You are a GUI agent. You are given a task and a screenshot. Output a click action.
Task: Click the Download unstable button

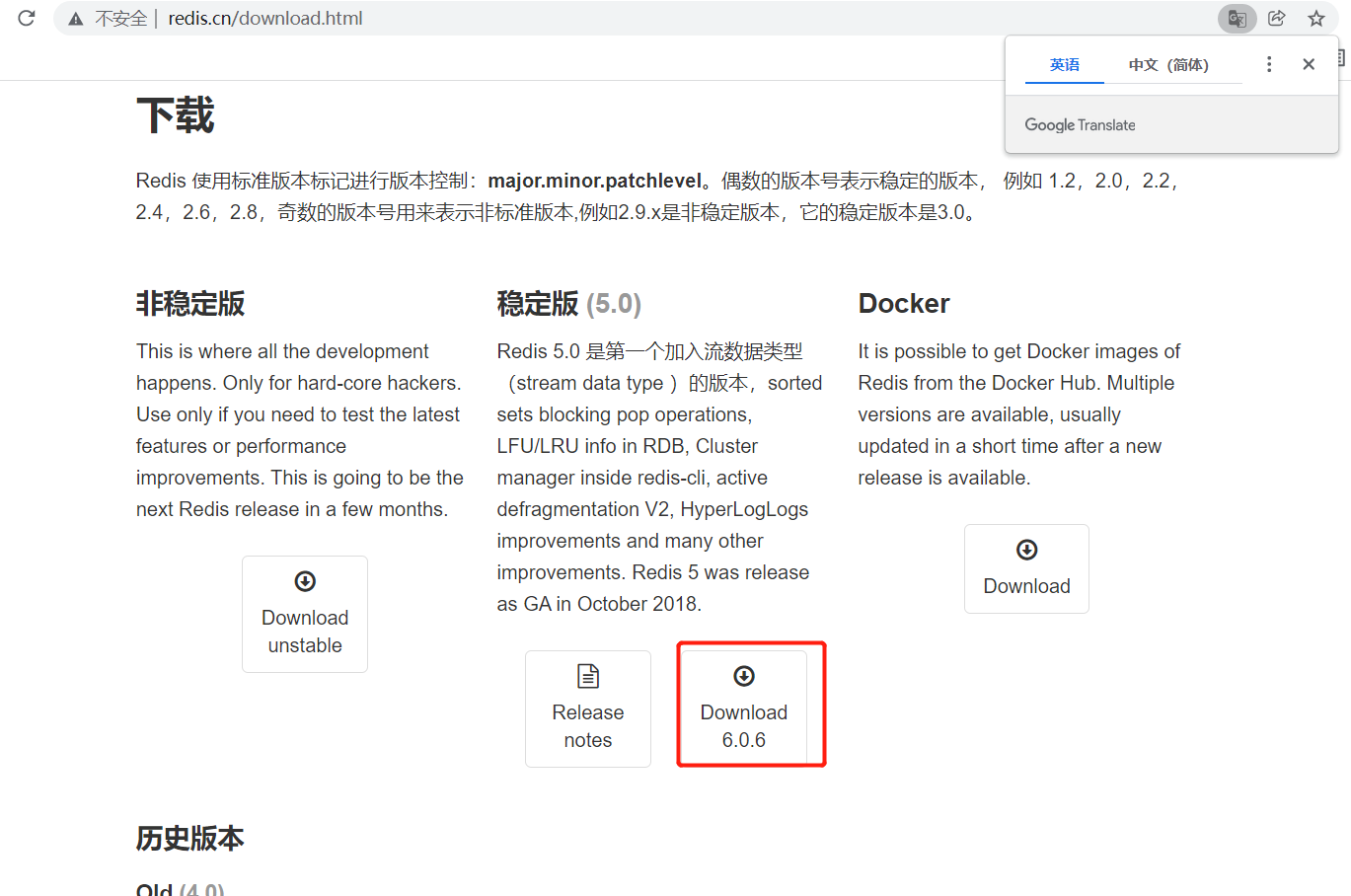pos(305,614)
